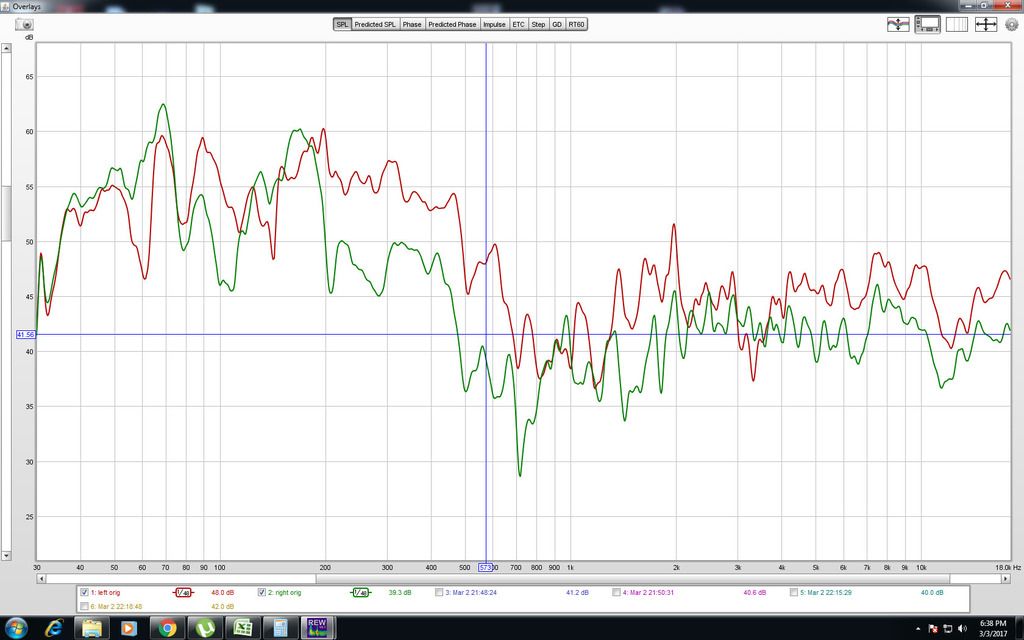1024x640 pixels.
Task: Open graph controls with the gear icon
Action: 1012,25
